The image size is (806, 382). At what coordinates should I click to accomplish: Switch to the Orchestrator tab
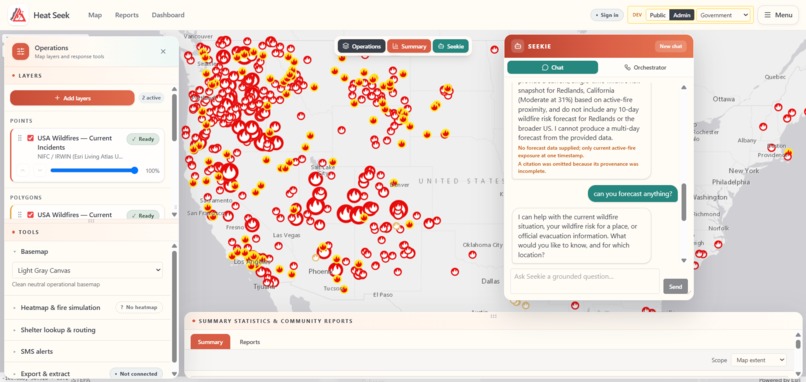click(x=645, y=67)
